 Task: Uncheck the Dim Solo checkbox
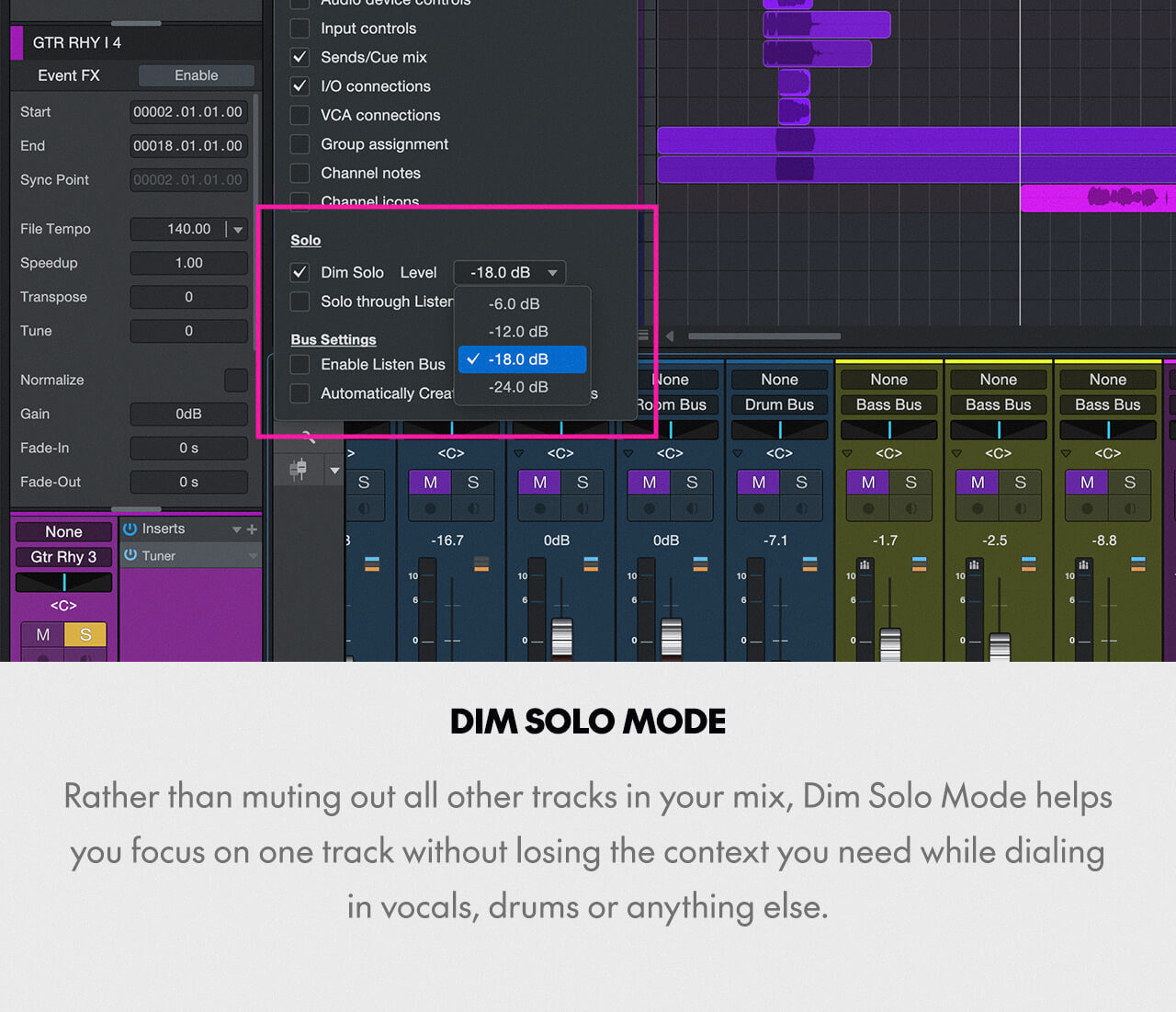(x=300, y=272)
